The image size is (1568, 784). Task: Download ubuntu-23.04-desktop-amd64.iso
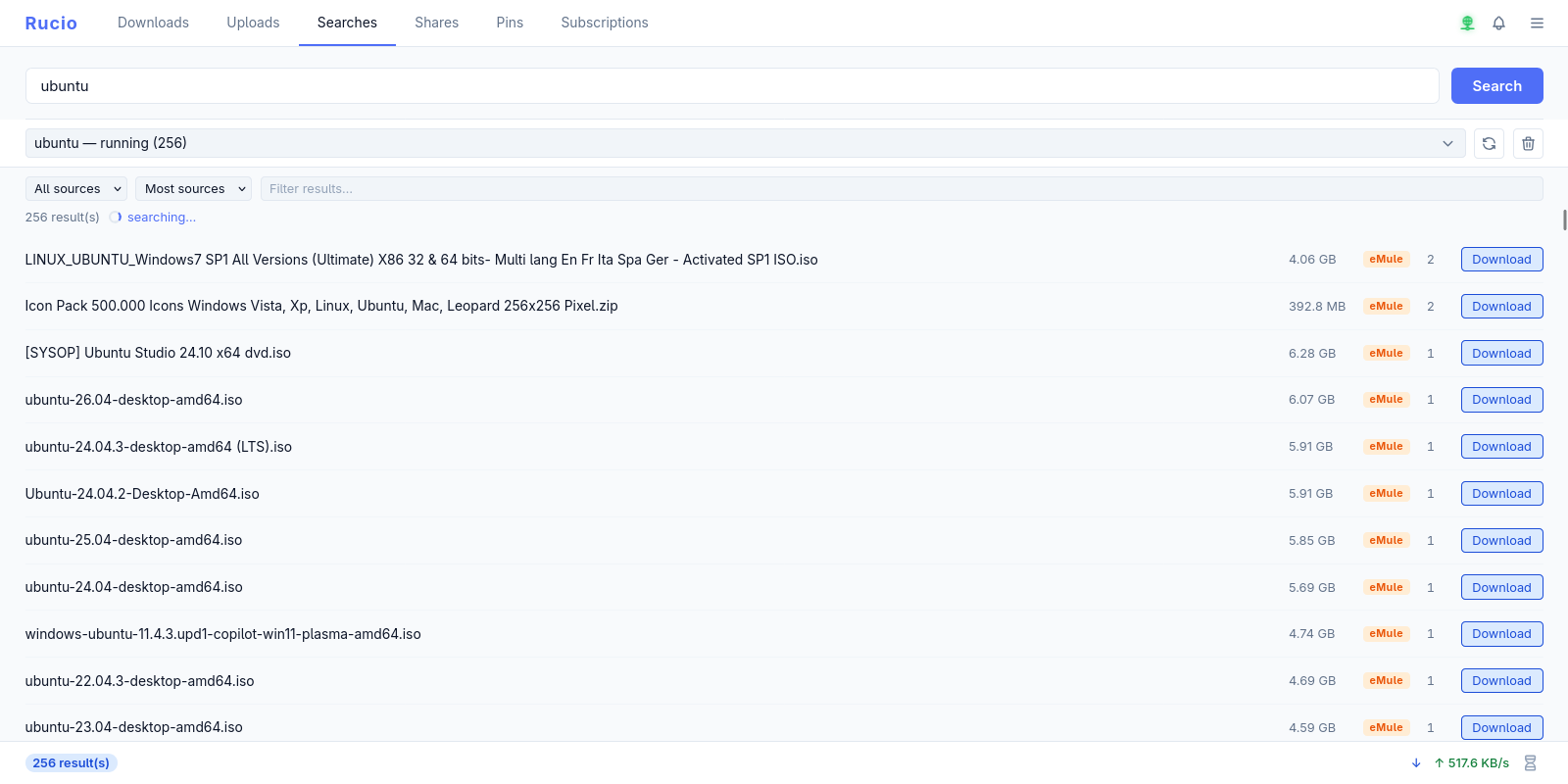[x=1501, y=727]
